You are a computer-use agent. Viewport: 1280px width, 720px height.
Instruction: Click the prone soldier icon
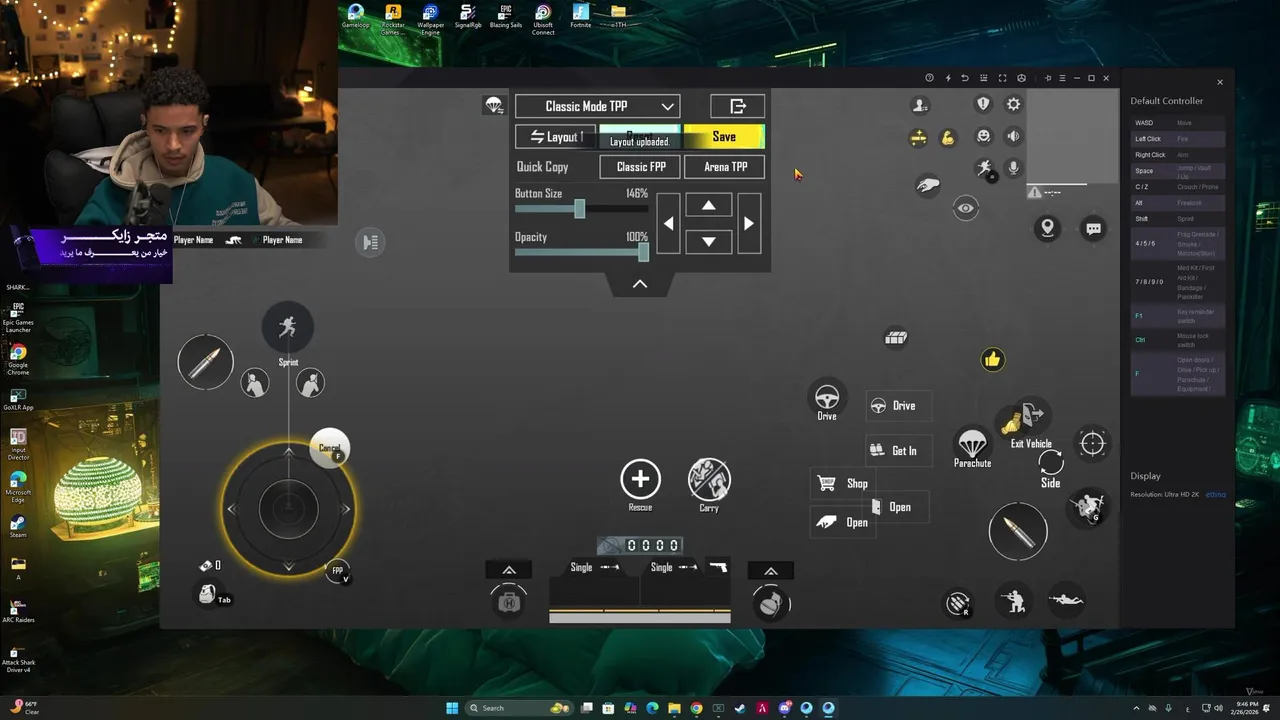tap(1066, 600)
